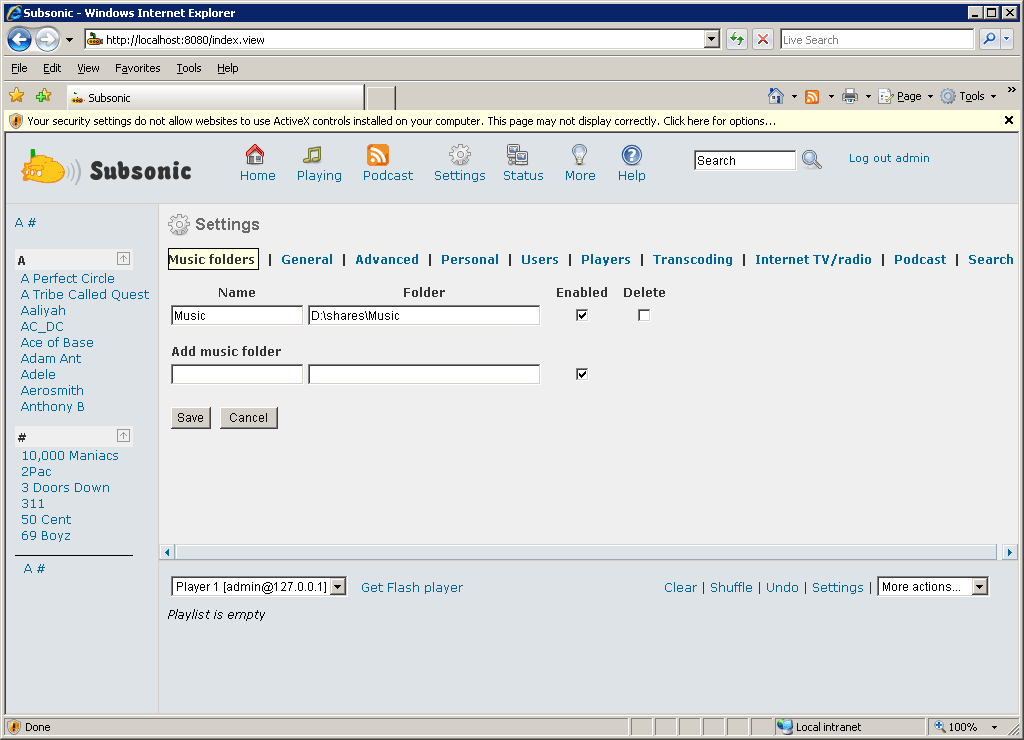Image resolution: width=1024 pixels, height=740 pixels.
Task: Click the IE Home toolbar icon
Action: (776, 97)
